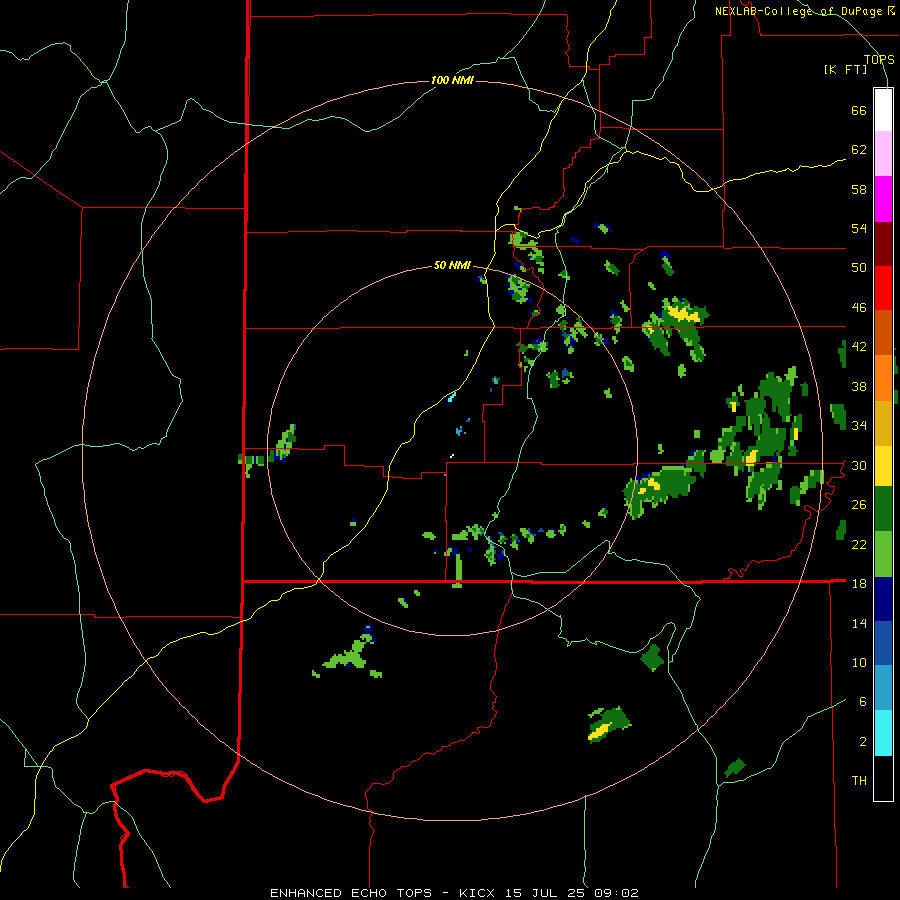Click the 54 legend value
The image size is (900, 900).
tap(859, 228)
